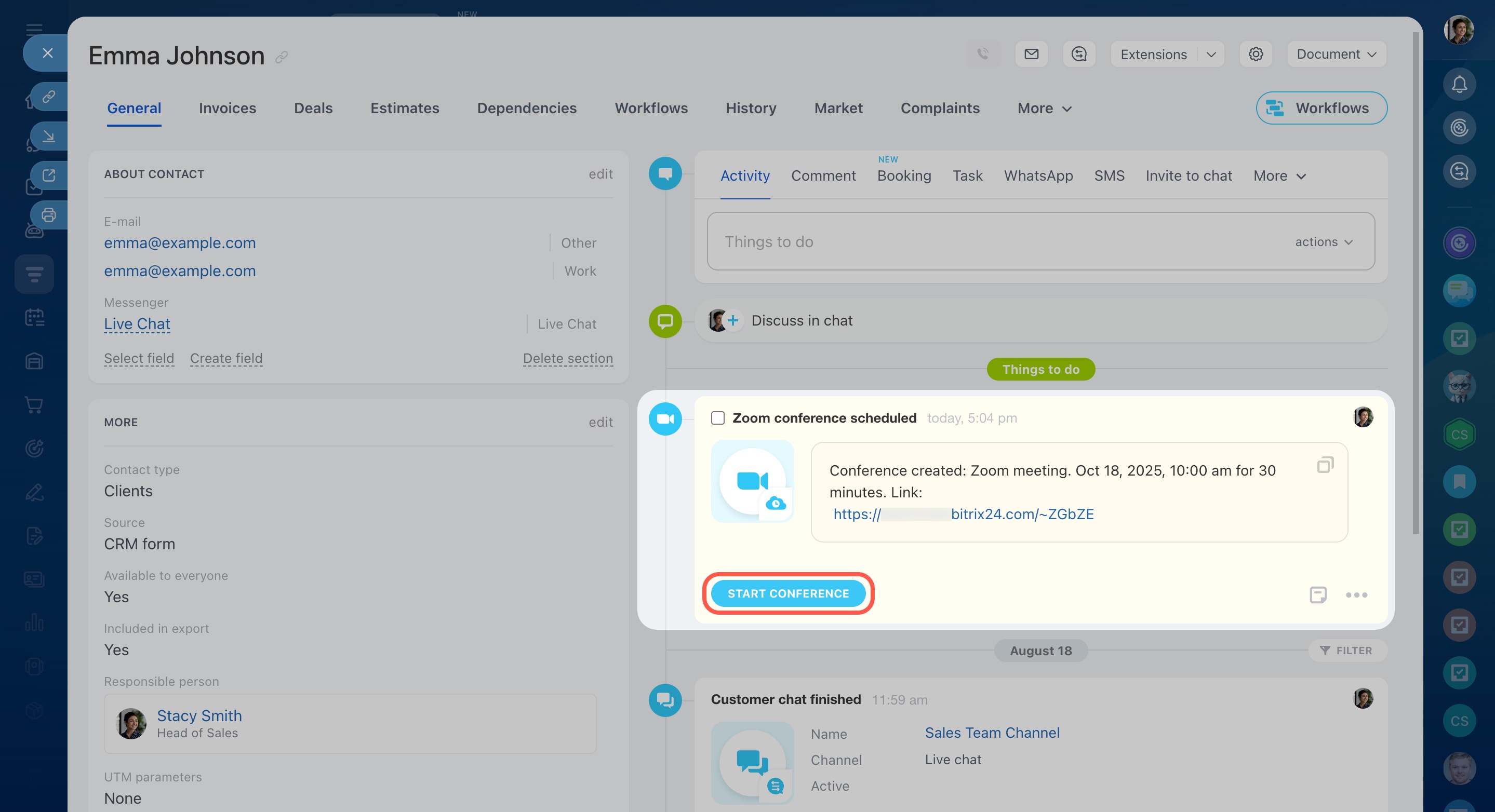Click notifications bell in right sidebar
Screen dimensions: 1495x812
click(x=1459, y=85)
